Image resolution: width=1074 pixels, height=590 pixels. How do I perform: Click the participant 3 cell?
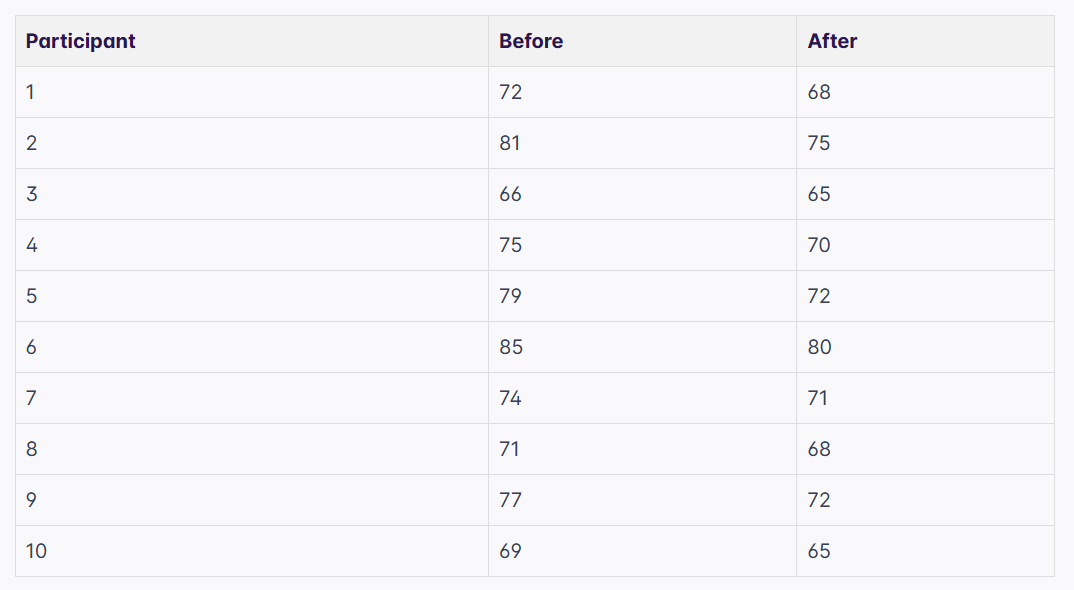click(32, 194)
